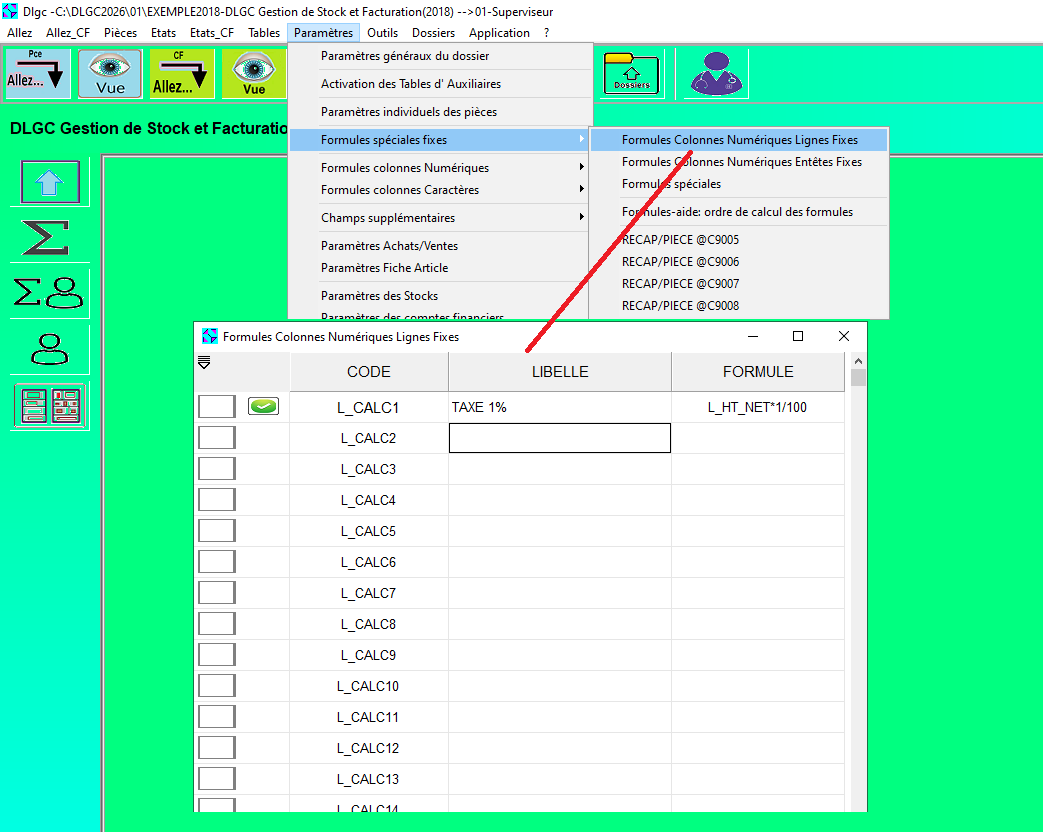Viewport: 1043px width, 832px height.
Task: Open the dual forms icon in sidebar
Action: pos(50,406)
